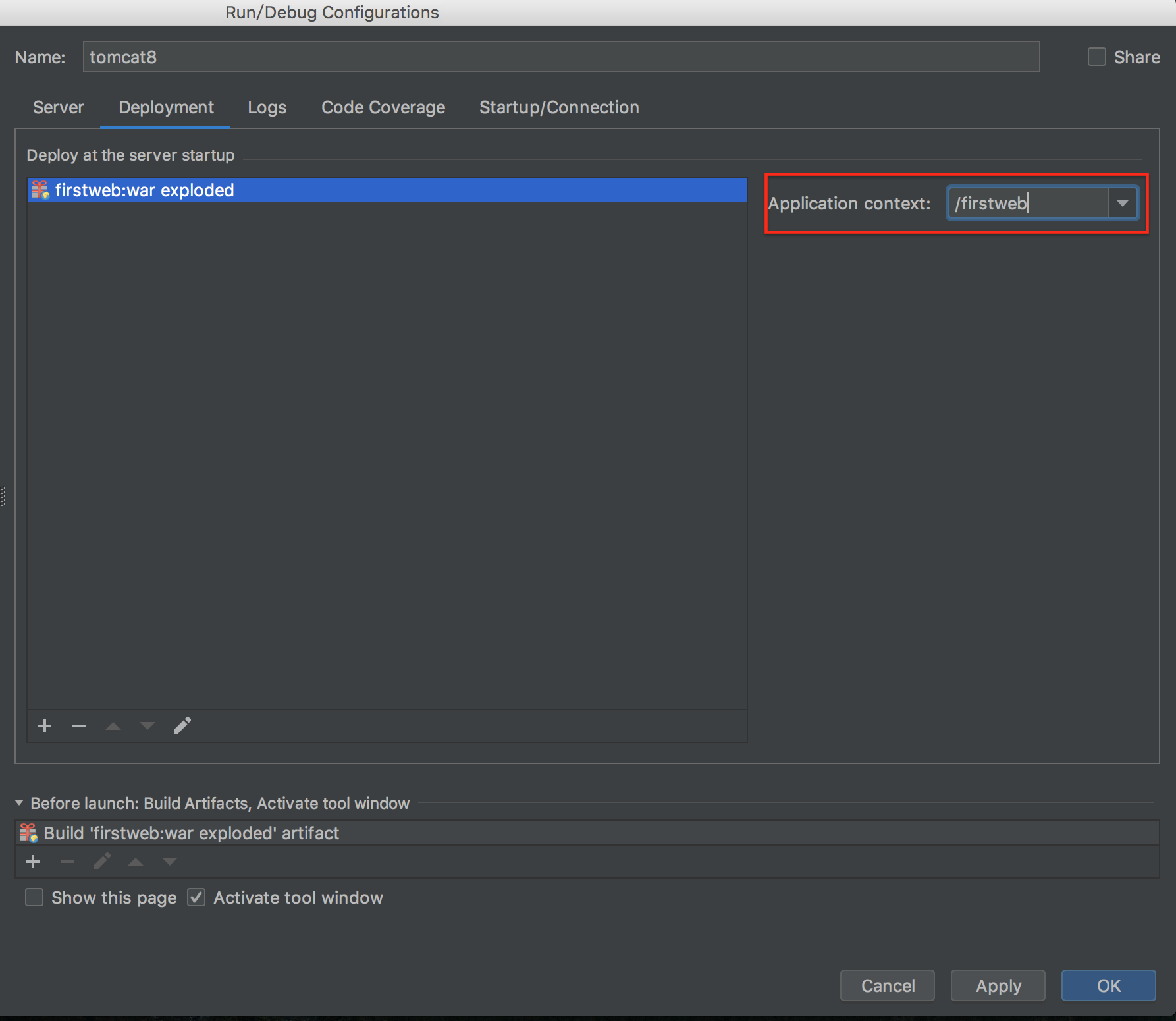
Task: Open the Application context dropdown arrow
Action: click(x=1122, y=204)
